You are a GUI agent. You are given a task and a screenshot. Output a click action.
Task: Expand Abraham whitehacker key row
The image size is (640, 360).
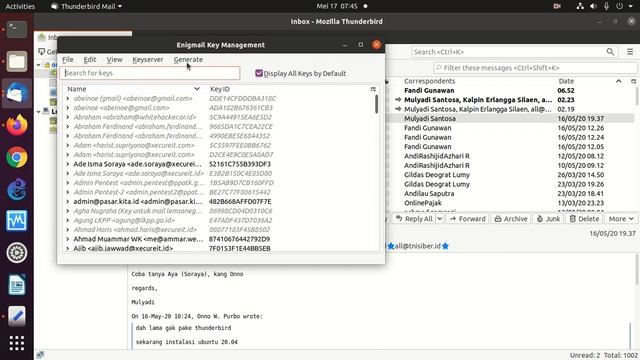68,117
